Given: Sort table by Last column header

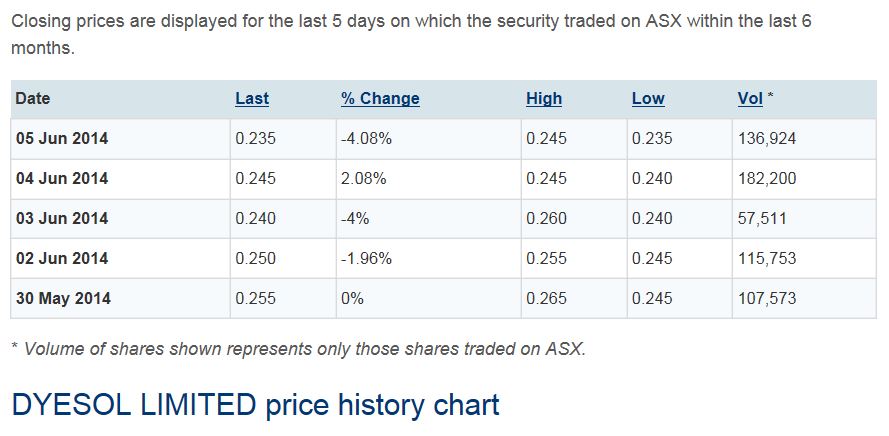Looking at the screenshot, I should click(x=252, y=98).
